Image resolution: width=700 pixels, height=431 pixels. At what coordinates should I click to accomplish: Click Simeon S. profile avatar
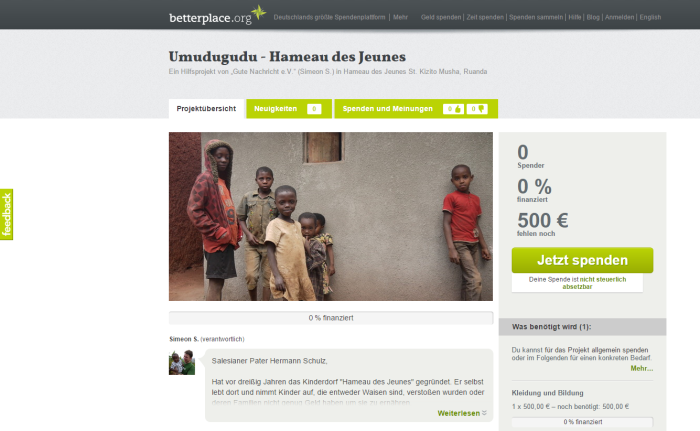(x=182, y=362)
